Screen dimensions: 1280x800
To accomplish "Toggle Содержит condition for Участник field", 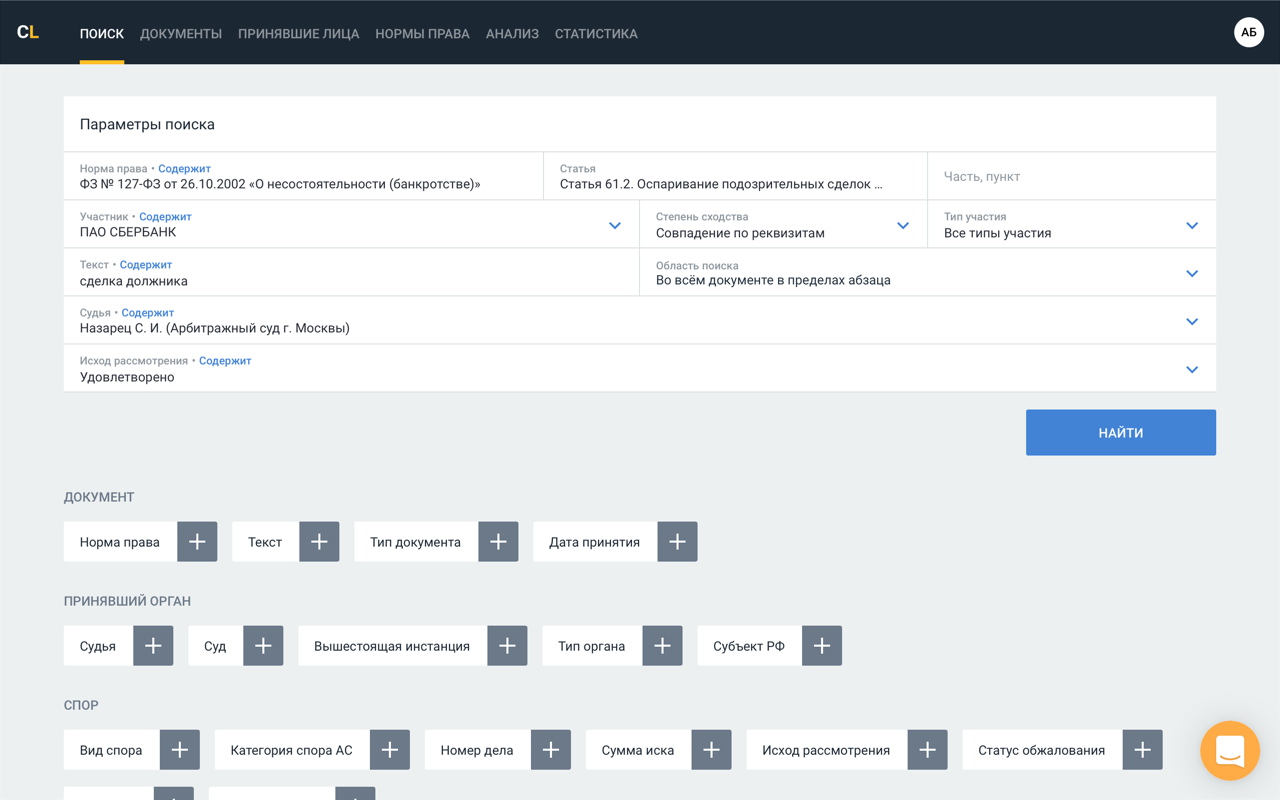I will pyautogui.click(x=165, y=217).
